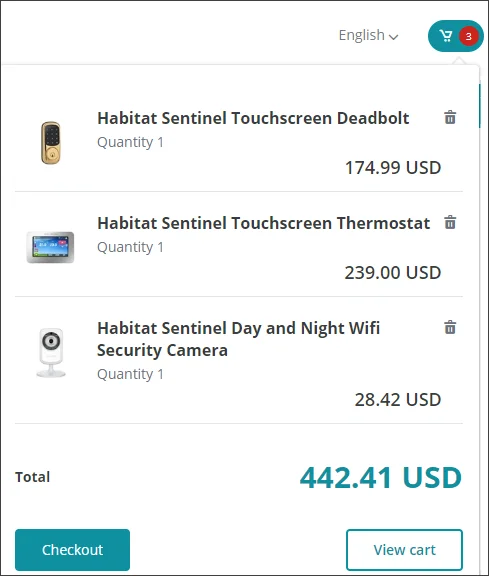Delete the Touchscreen Deadbolt from cart

450,118
